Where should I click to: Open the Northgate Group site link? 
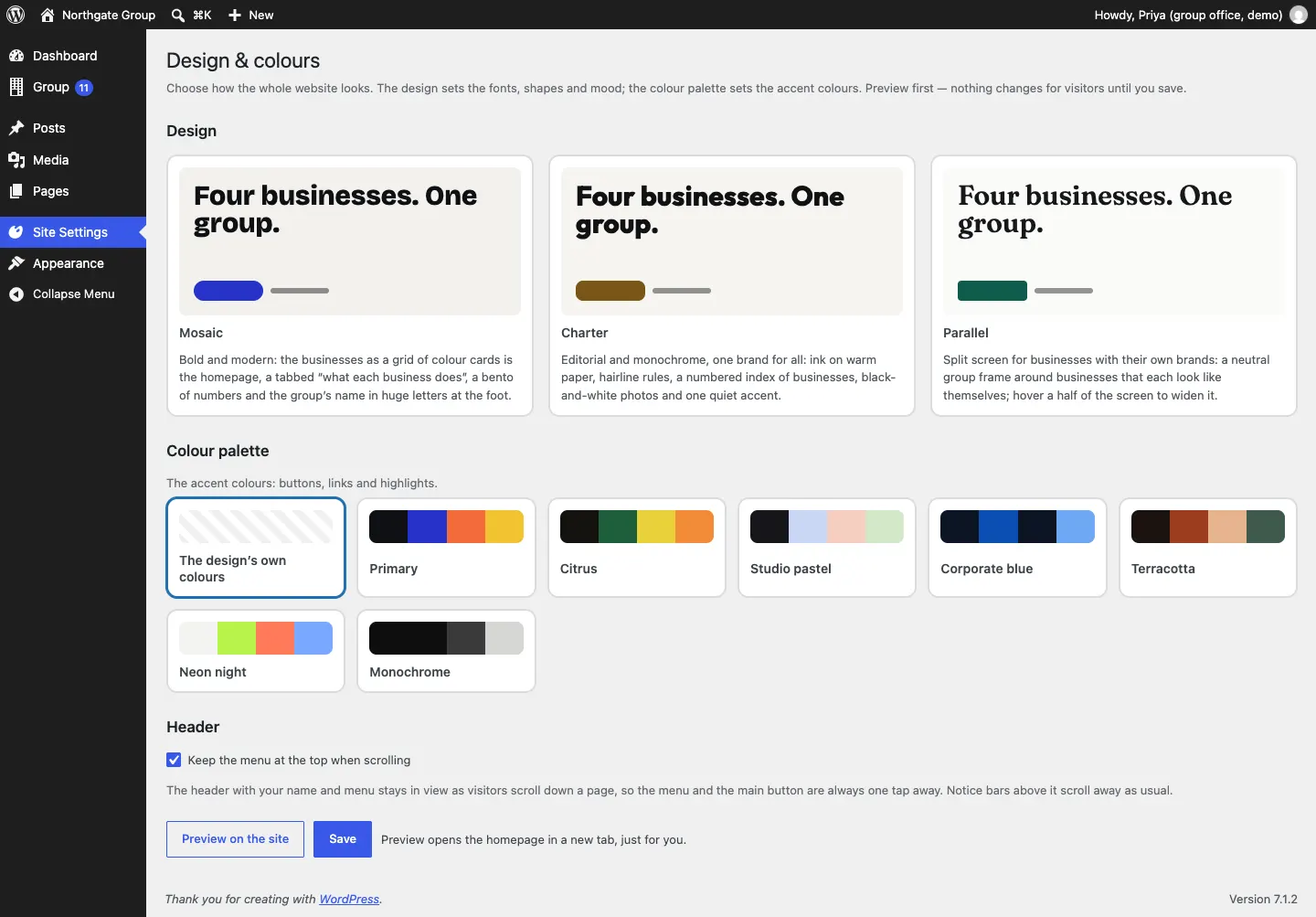click(x=98, y=15)
